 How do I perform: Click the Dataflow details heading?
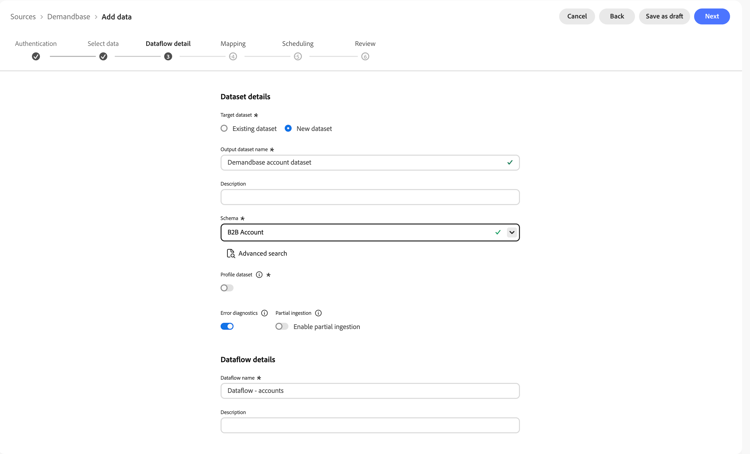click(248, 360)
